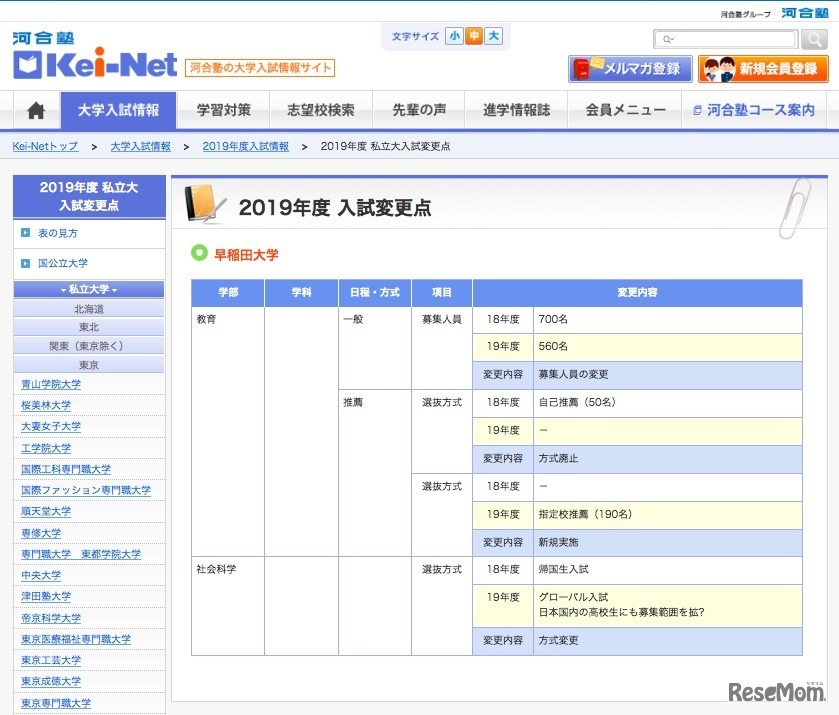The width and height of the screenshot is (839, 715).
Task: Click the メルマガ登録 mail button
Action: pyautogui.click(x=630, y=69)
